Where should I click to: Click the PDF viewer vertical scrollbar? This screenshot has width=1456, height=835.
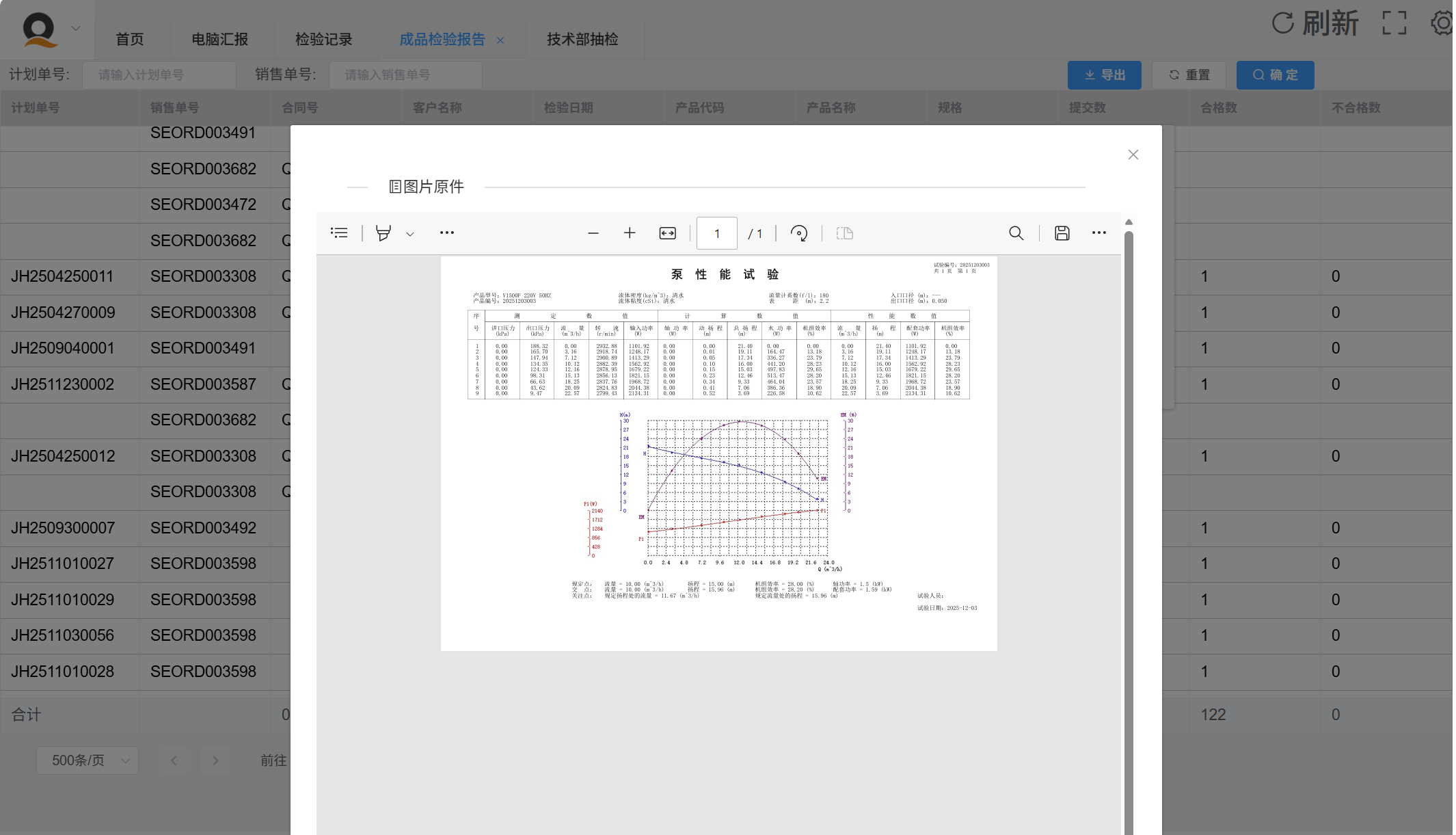(1129, 479)
